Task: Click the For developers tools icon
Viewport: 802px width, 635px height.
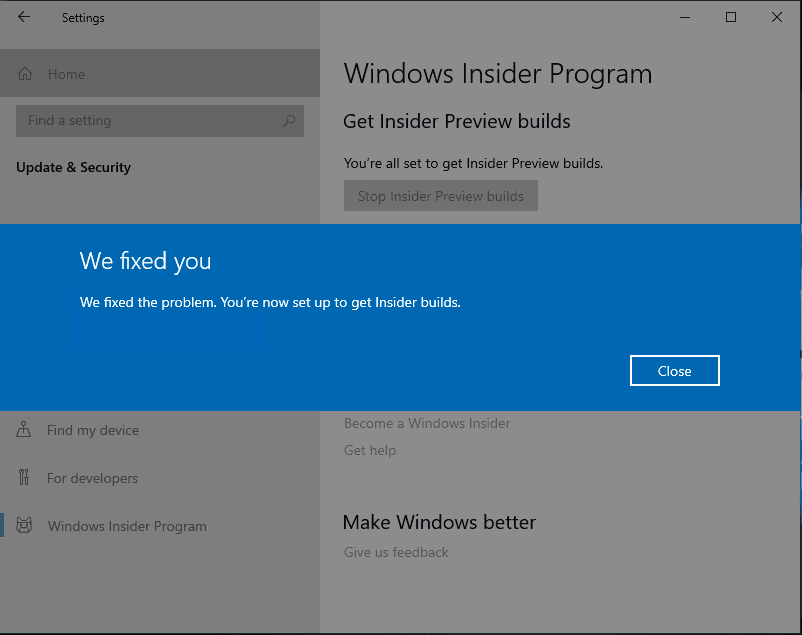Action: tap(23, 478)
